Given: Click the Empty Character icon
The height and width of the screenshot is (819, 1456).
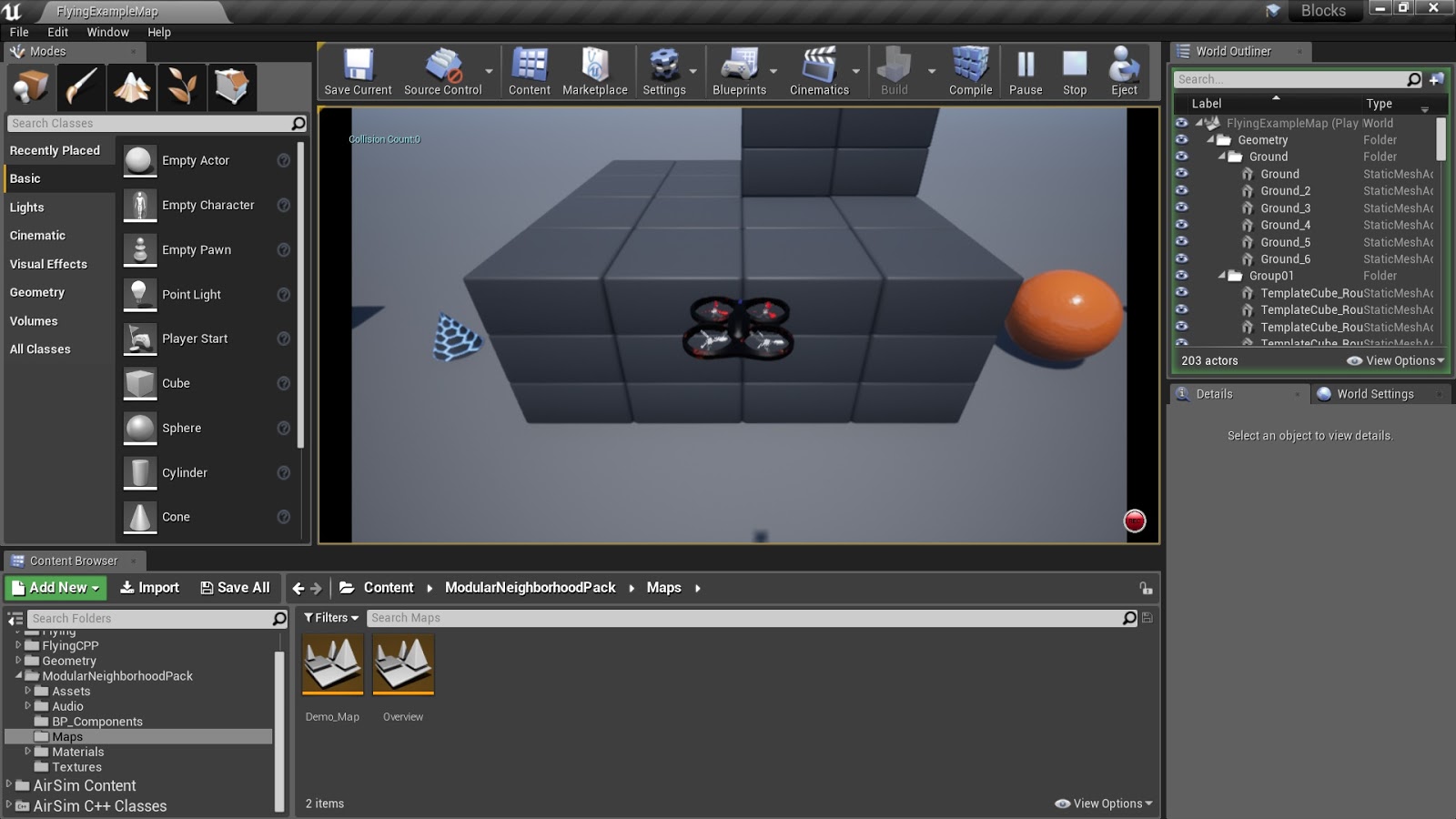Looking at the screenshot, I should (x=140, y=205).
